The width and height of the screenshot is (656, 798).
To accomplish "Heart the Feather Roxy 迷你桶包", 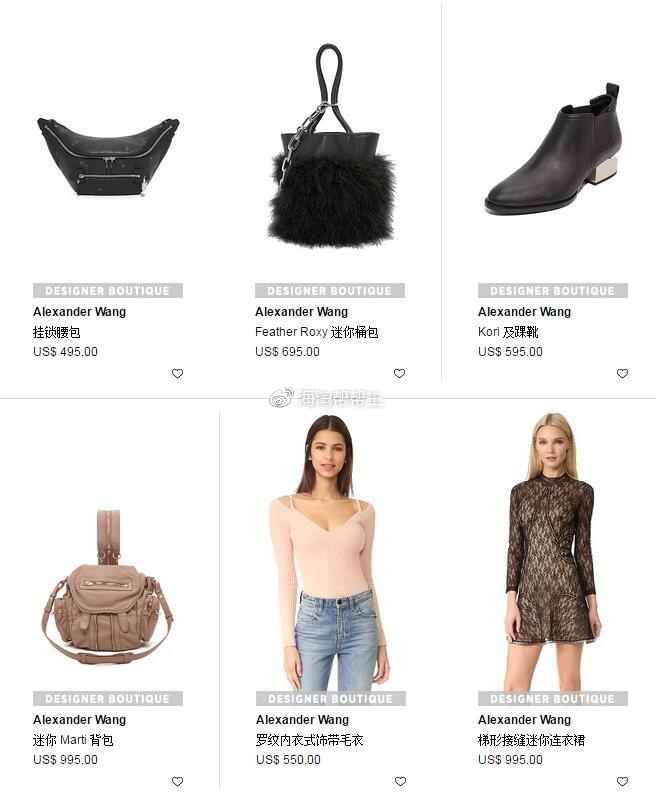I will point(400,374).
